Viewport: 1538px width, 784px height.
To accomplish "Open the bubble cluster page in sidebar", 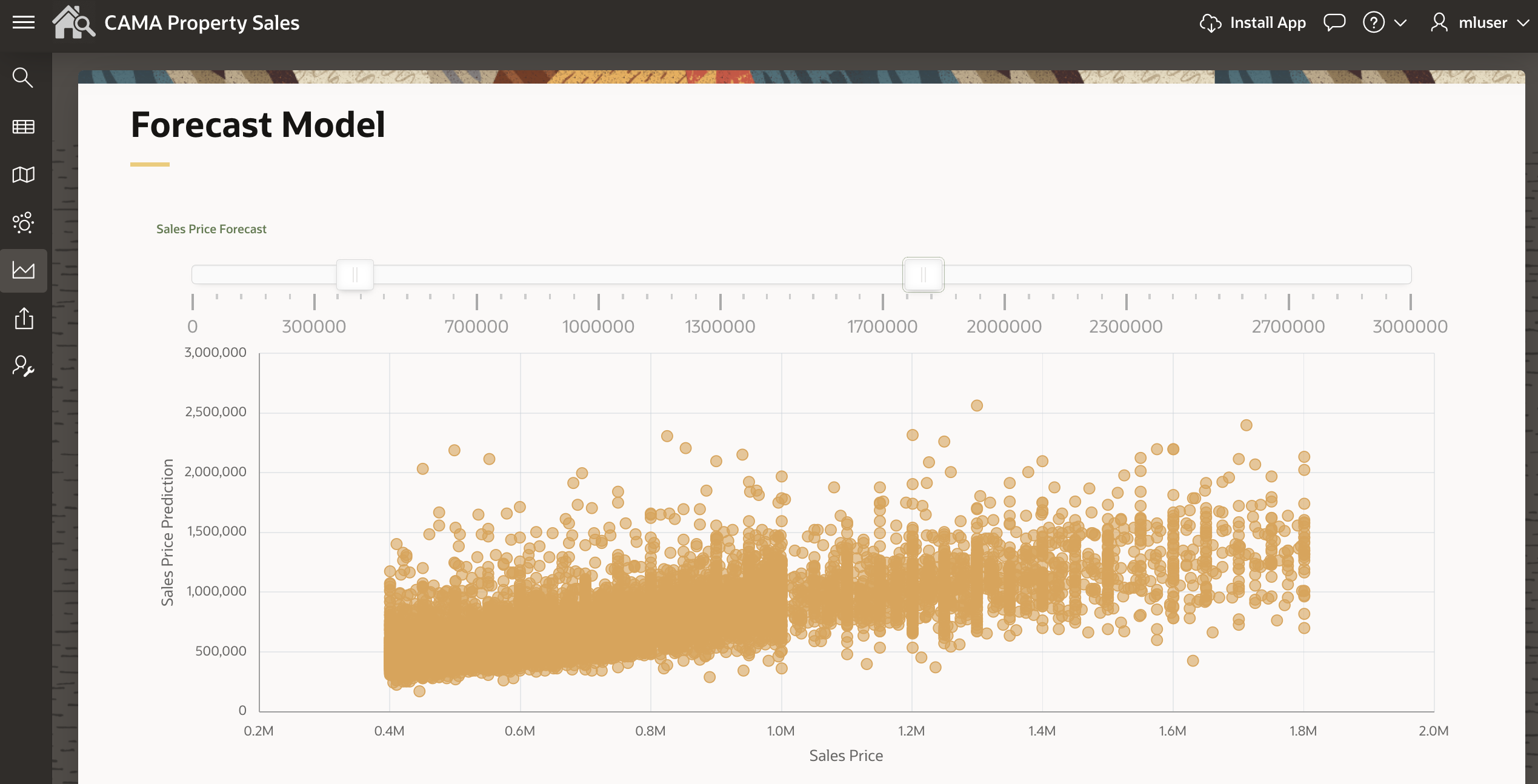I will tap(23, 222).
